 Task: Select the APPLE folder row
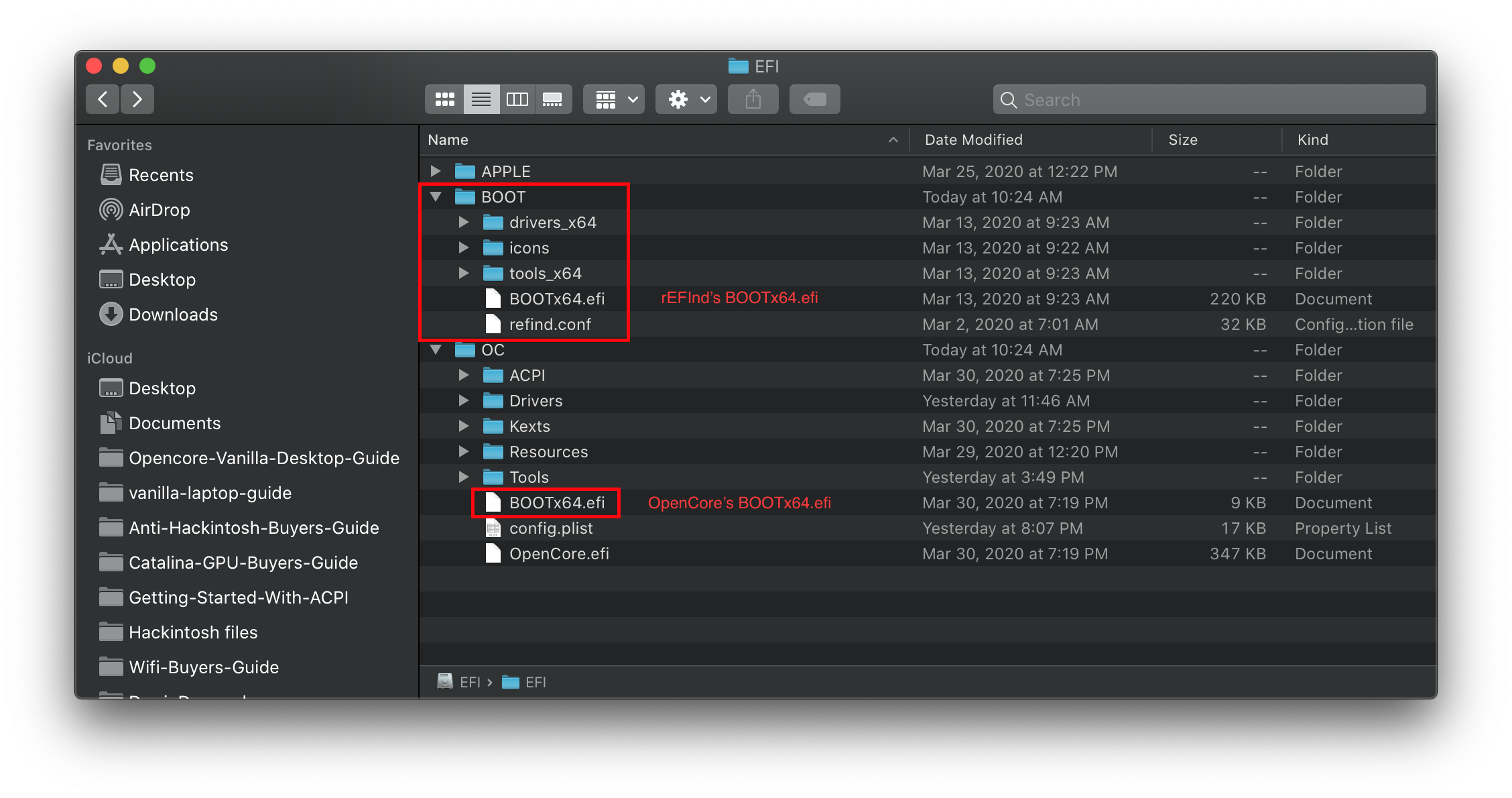pyautogui.click(x=928, y=171)
